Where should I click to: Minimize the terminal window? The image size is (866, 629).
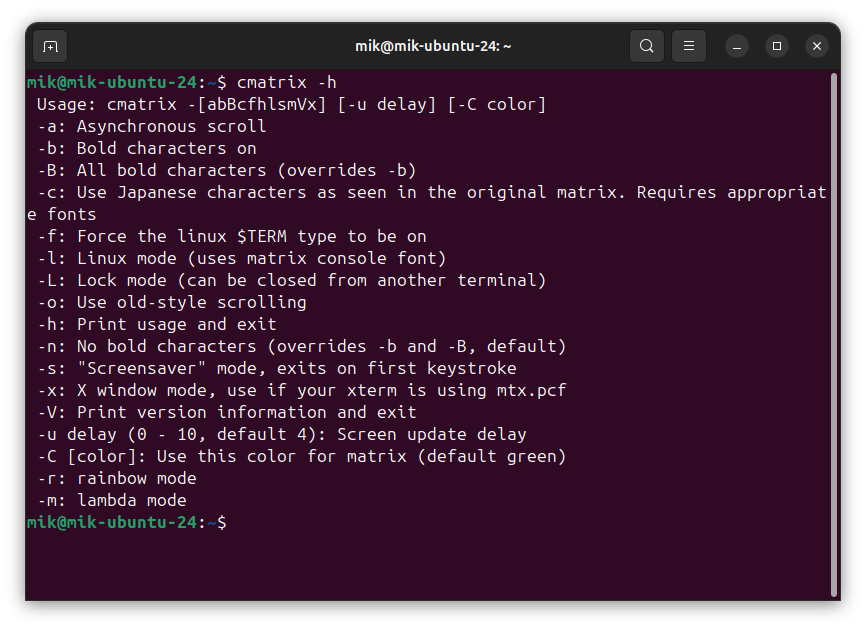[737, 46]
